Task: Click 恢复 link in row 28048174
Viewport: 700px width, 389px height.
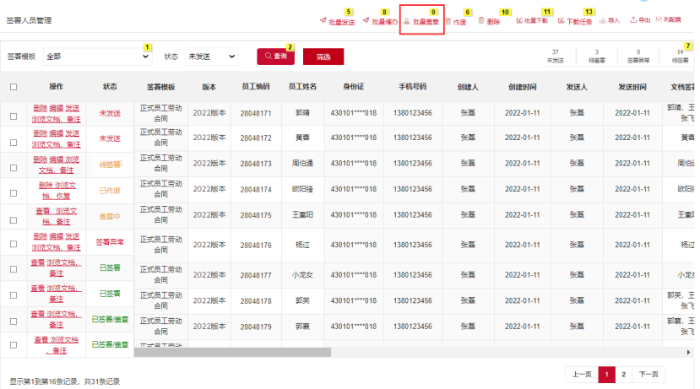Action: pyautogui.click(x=63, y=196)
